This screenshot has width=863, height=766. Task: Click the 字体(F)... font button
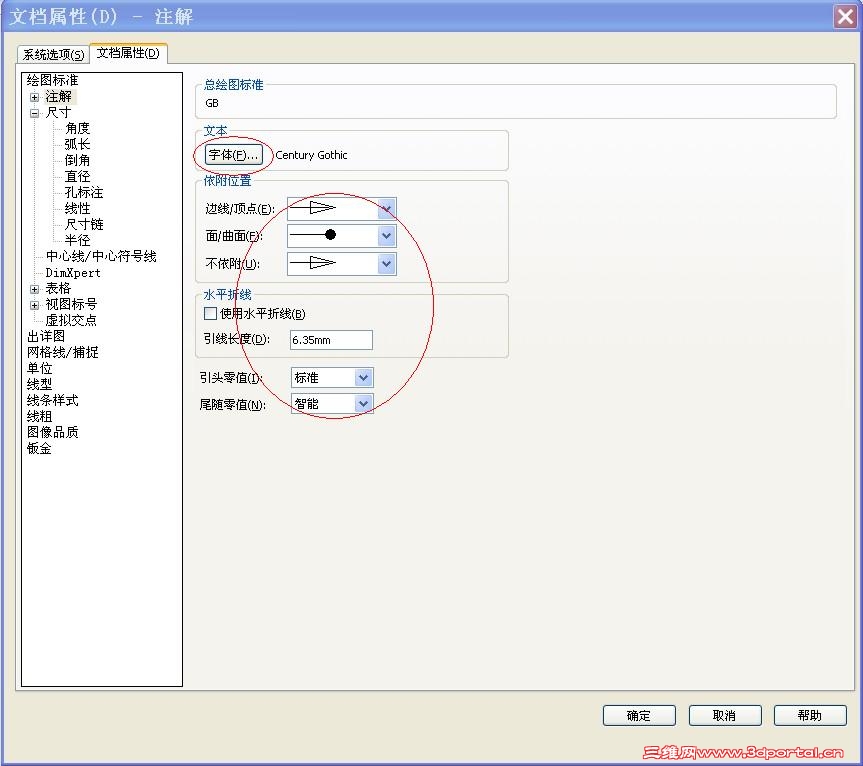point(233,155)
